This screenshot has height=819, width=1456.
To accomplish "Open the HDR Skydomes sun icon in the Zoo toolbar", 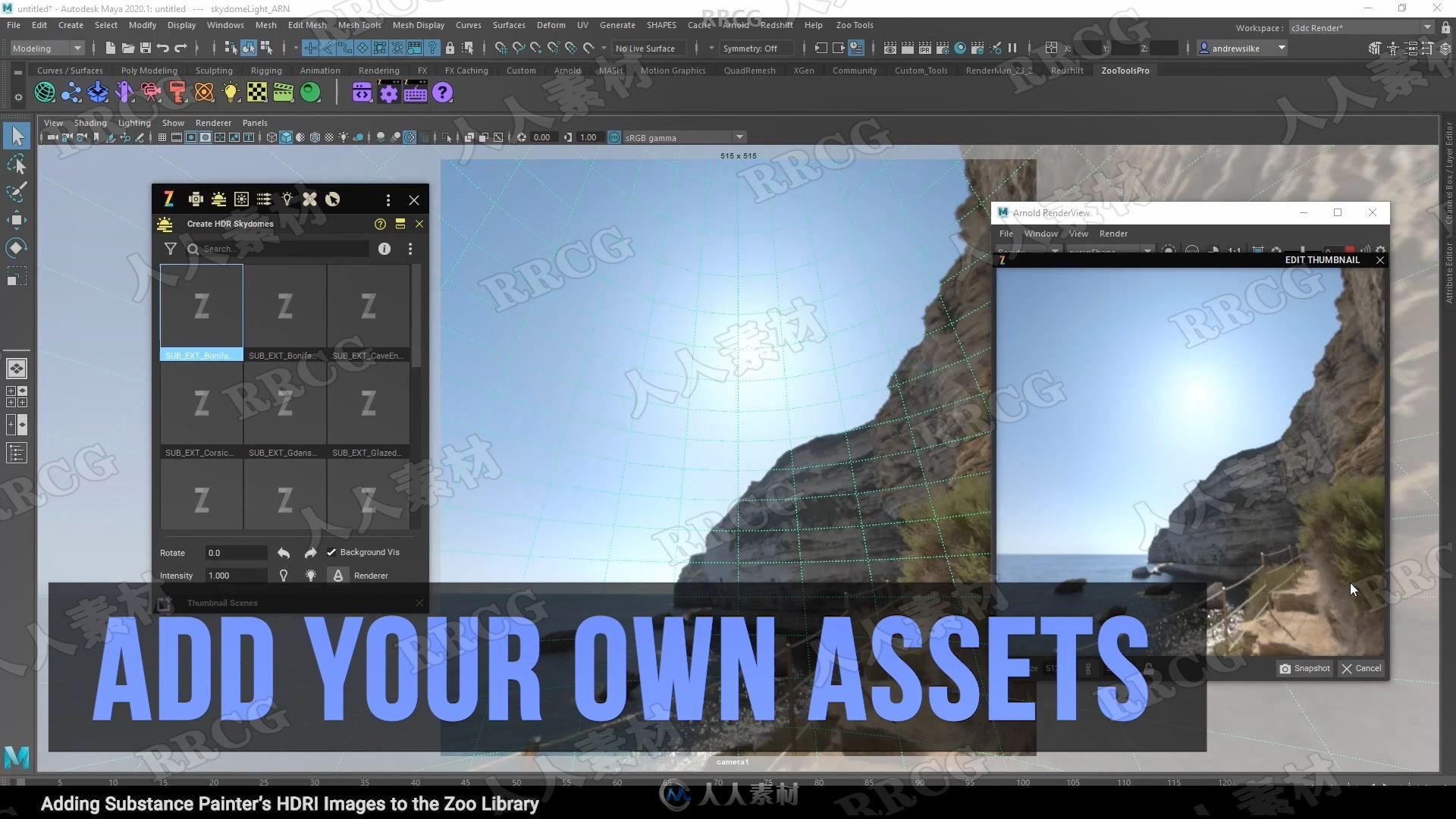I will click(x=218, y=199).
